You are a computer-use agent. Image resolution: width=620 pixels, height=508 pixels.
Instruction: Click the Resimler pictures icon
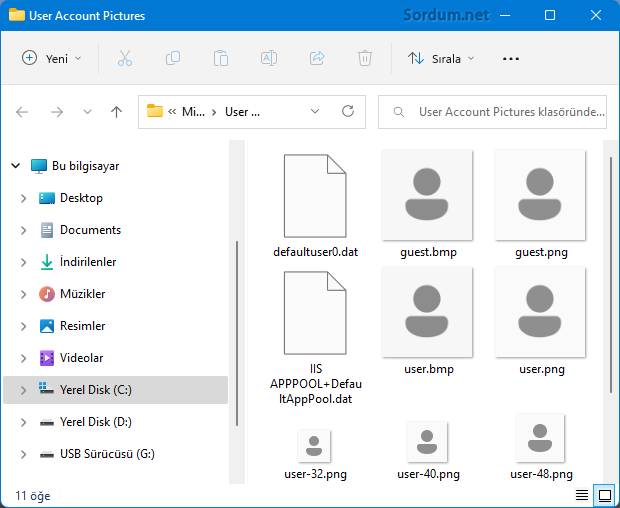pyautogui.click(x=47, y=326)
